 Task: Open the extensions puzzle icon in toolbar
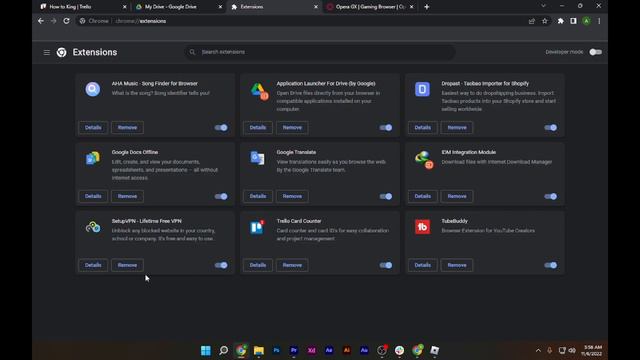(x=560, y=21)
